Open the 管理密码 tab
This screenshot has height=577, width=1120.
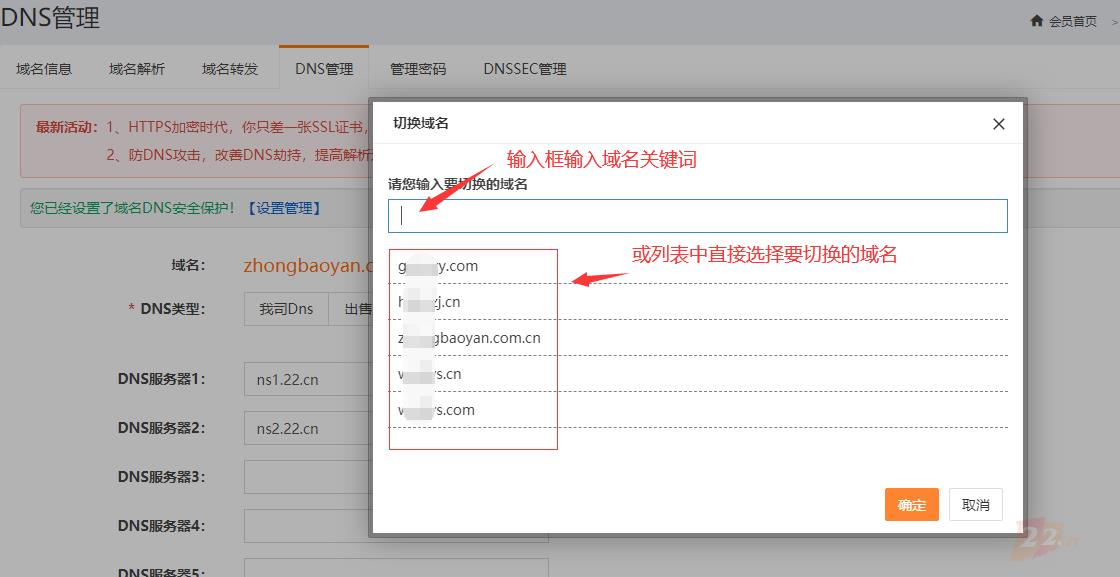[418, 69]
